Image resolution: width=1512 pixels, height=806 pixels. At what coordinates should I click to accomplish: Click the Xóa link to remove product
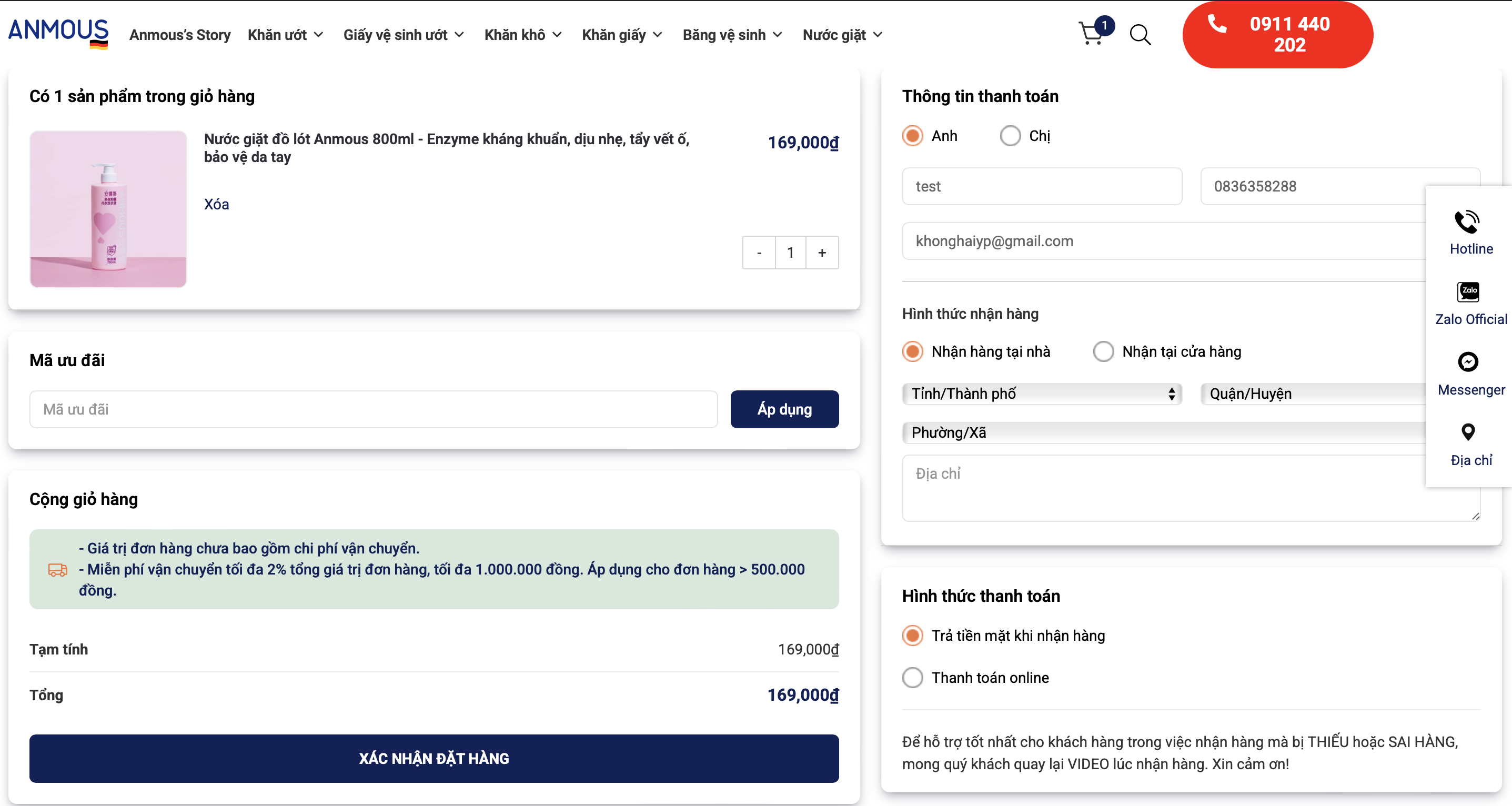[216, 204]
